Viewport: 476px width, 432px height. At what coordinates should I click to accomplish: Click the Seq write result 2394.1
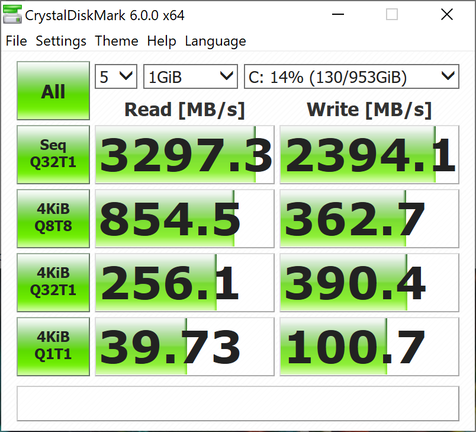[x=369, y=155]
